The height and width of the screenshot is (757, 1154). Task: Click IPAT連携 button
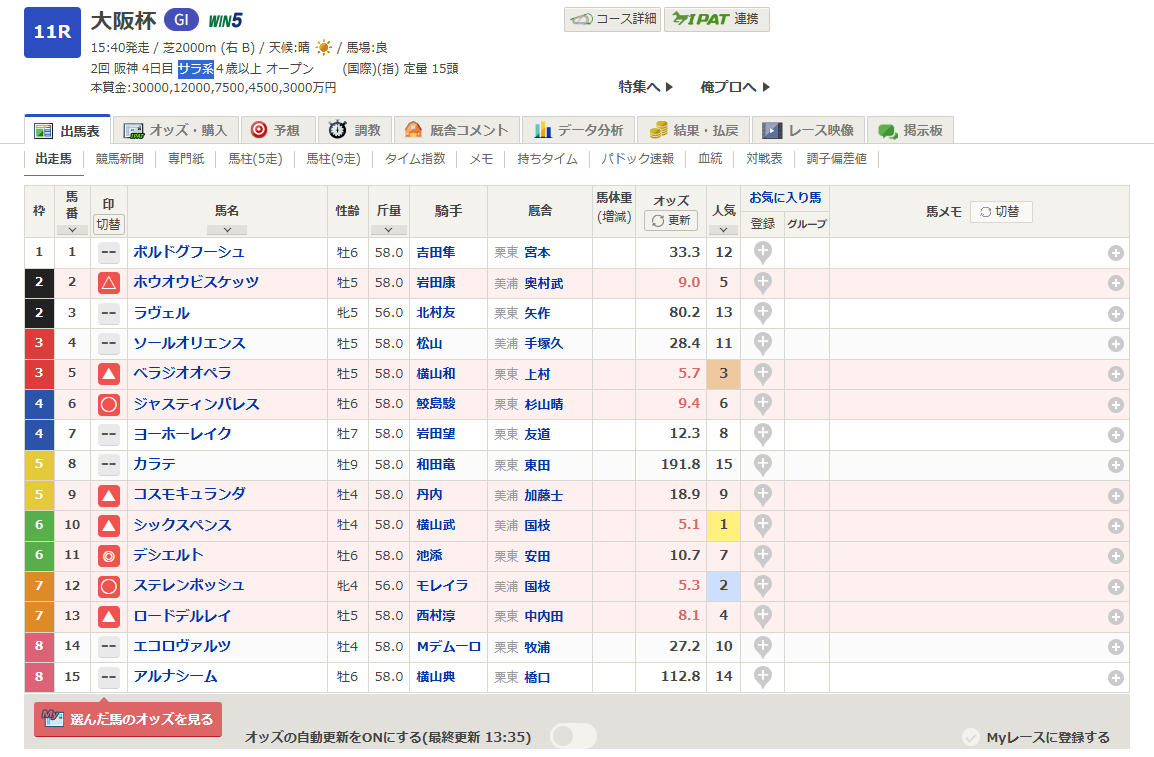click(717, 19)
